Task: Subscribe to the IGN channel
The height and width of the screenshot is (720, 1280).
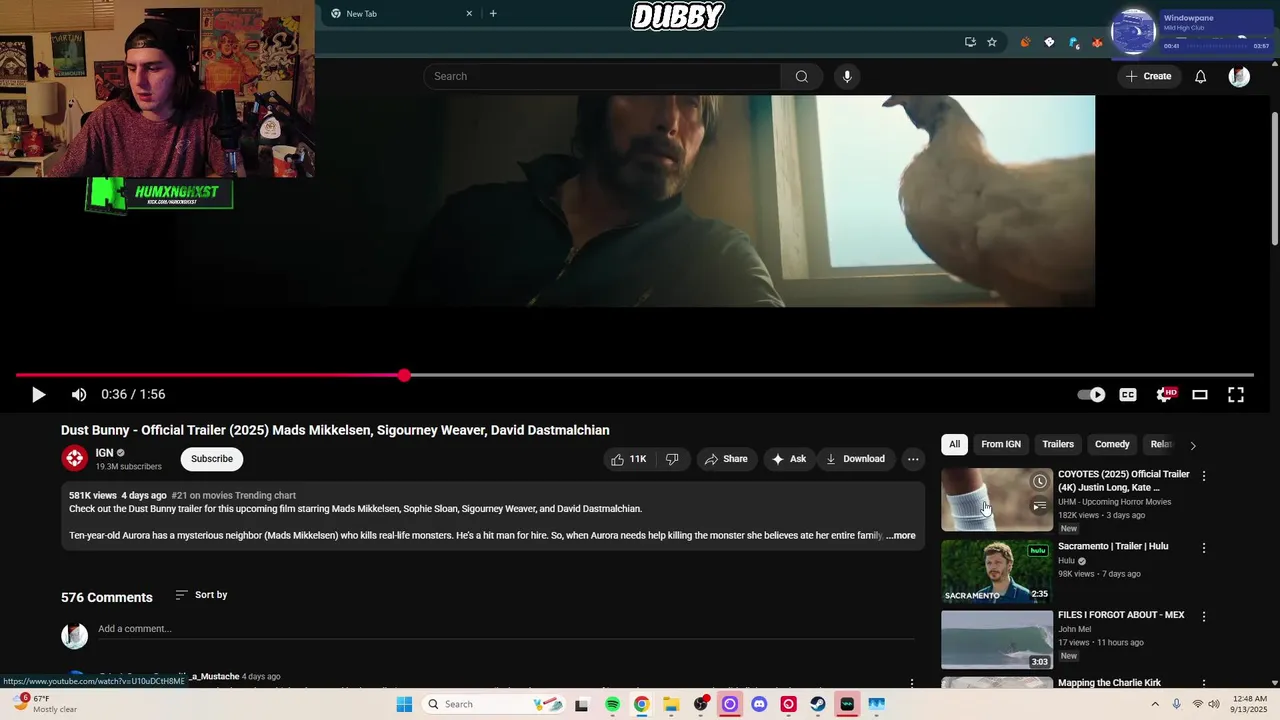Action: pyautogui.click(x=212, y=459)
